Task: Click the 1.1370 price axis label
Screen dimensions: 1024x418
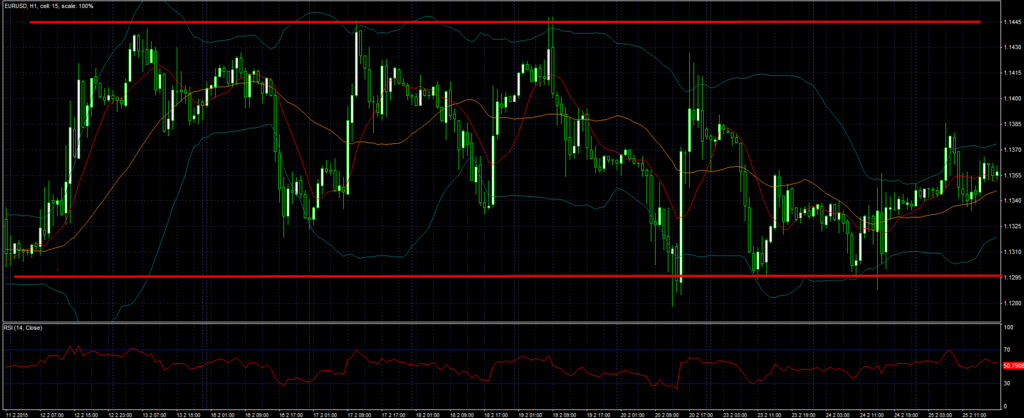Action: pyautogui.click(x=1011, y=150)
